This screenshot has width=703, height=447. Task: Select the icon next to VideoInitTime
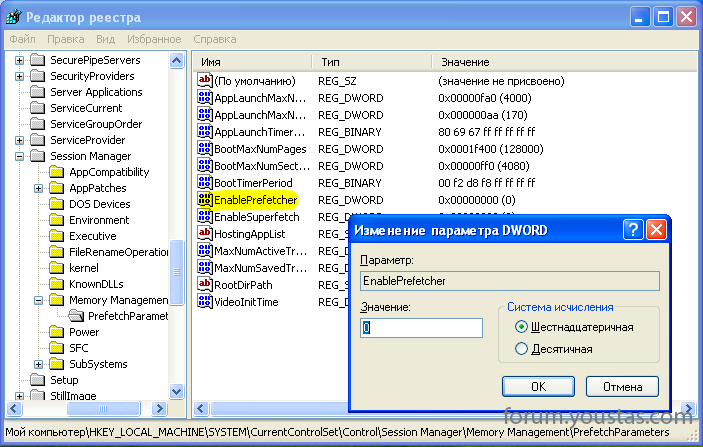click(204, 302)
